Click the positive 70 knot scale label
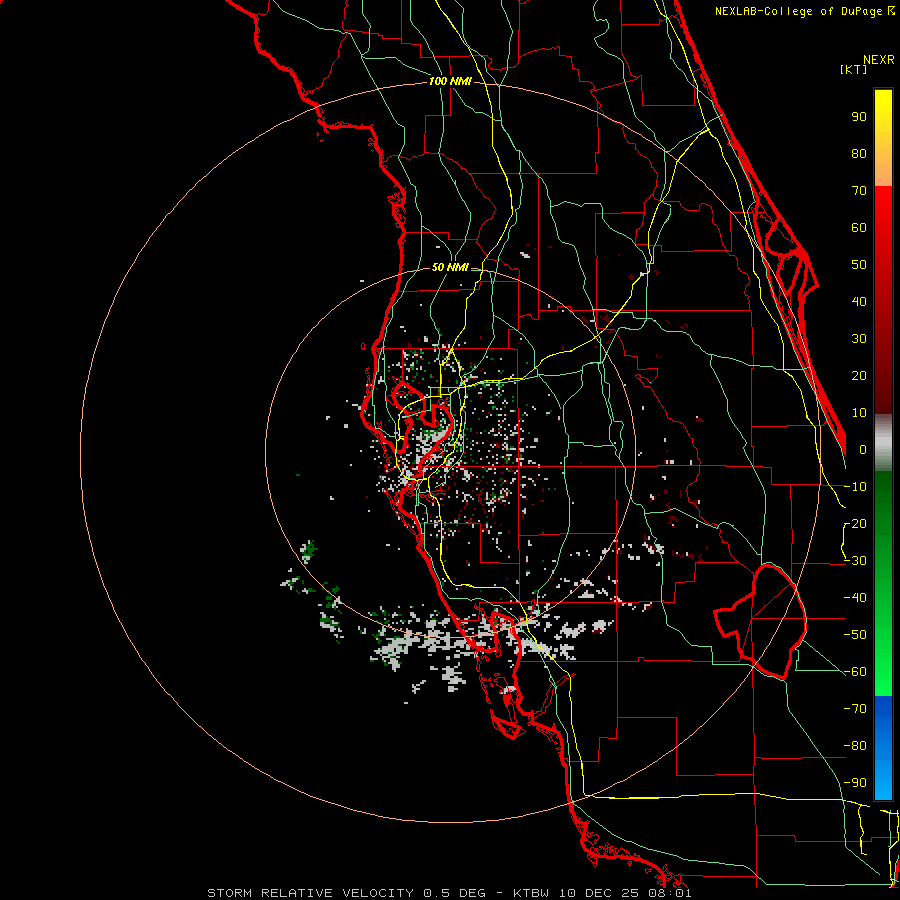Image resolution: width=900 pixels, height=900 pixels. [x=859, y=191]
